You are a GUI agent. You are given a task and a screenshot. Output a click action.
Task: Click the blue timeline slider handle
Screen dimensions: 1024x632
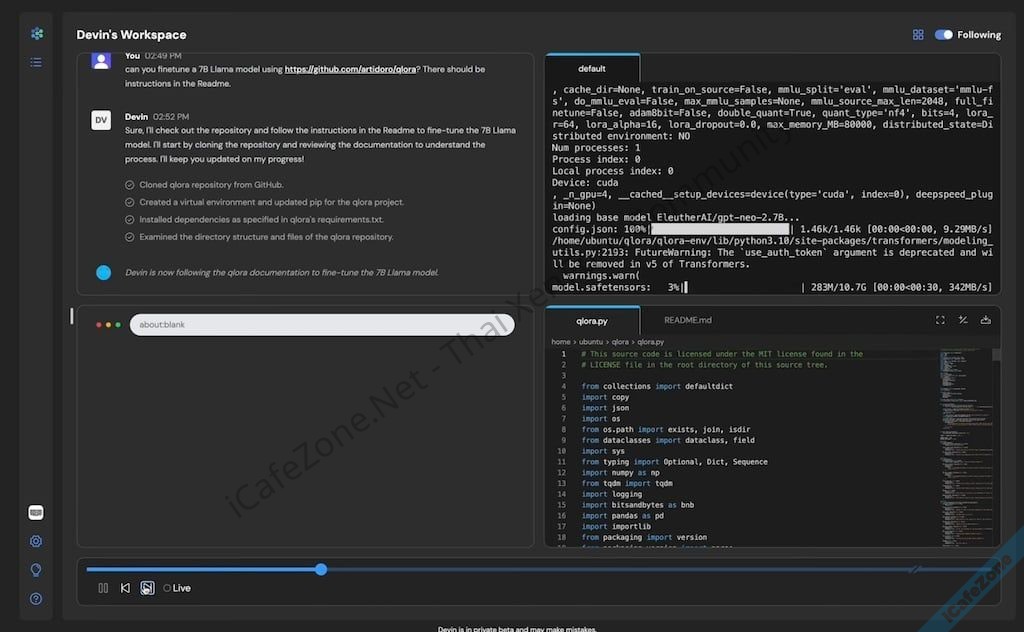(321, 569)
